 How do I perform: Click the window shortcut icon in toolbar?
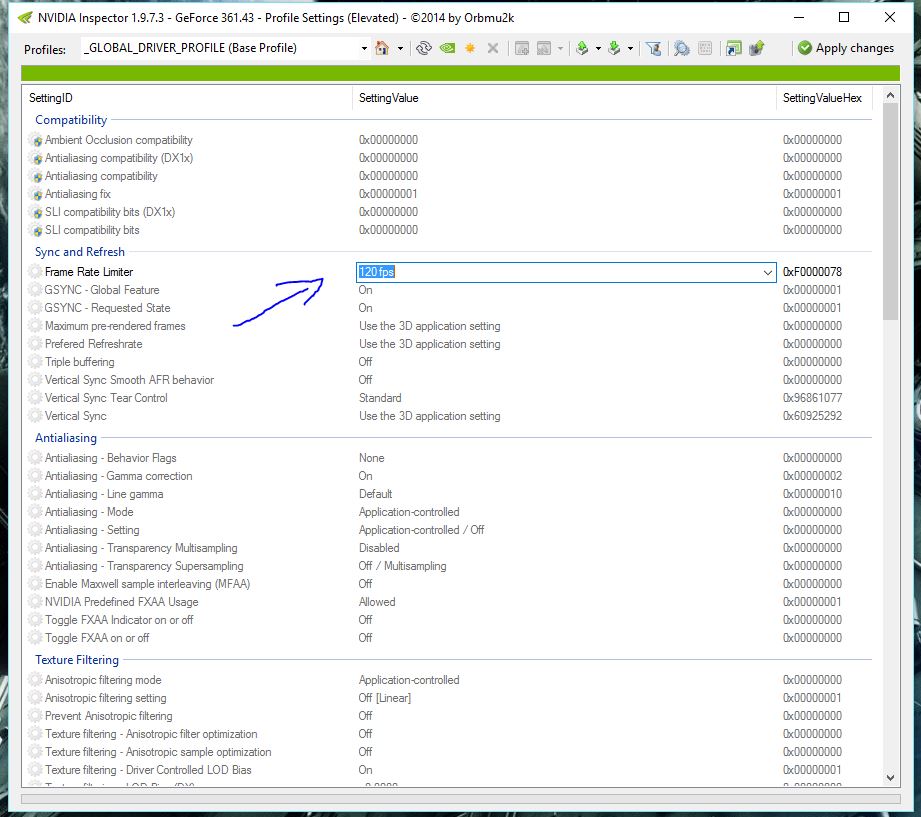coord(734,48)
